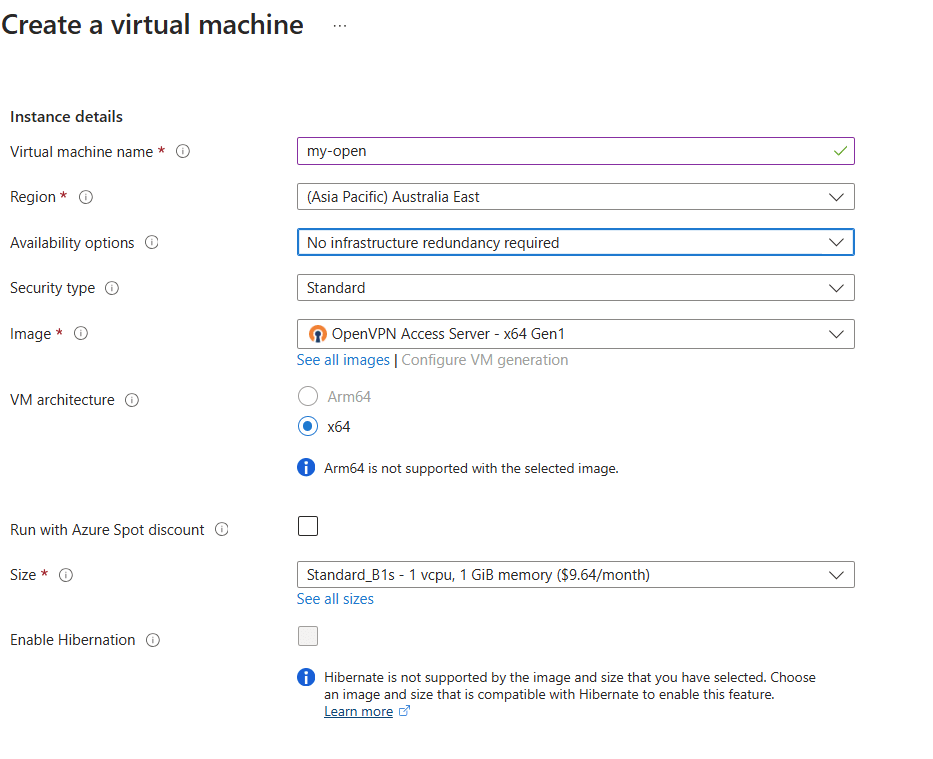Image resolution: width=933 pixels, height=759 pixels.
Task: Click the Arm64 is not supported message text
Action: pos(471,469)
